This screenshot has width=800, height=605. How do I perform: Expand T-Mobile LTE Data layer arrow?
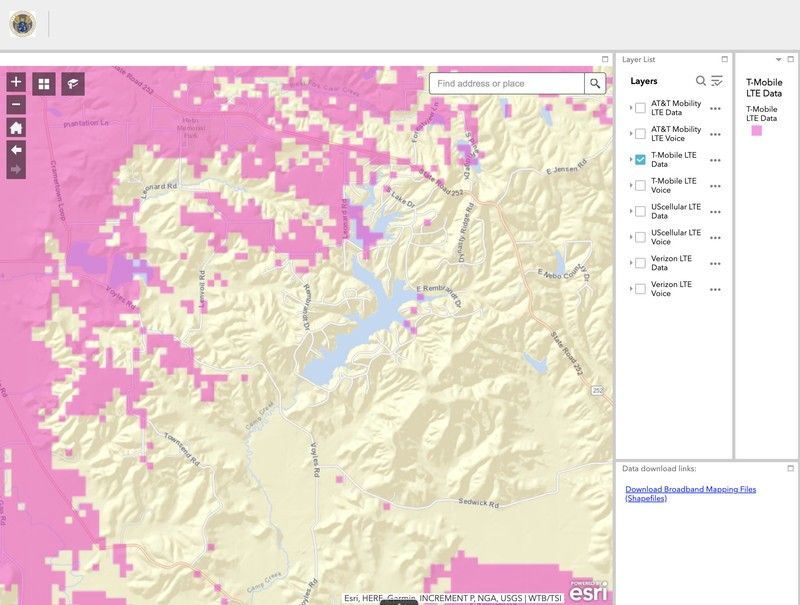pos(631,160)
